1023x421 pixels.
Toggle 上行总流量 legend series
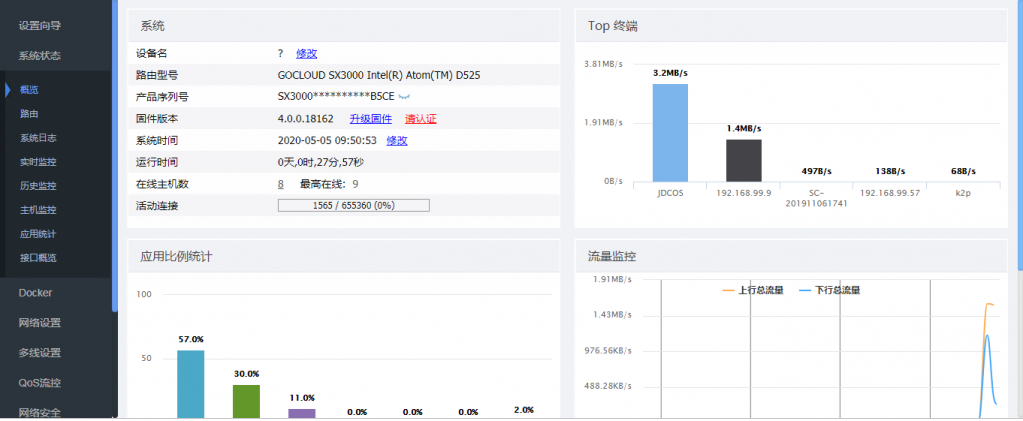point(753,290)
